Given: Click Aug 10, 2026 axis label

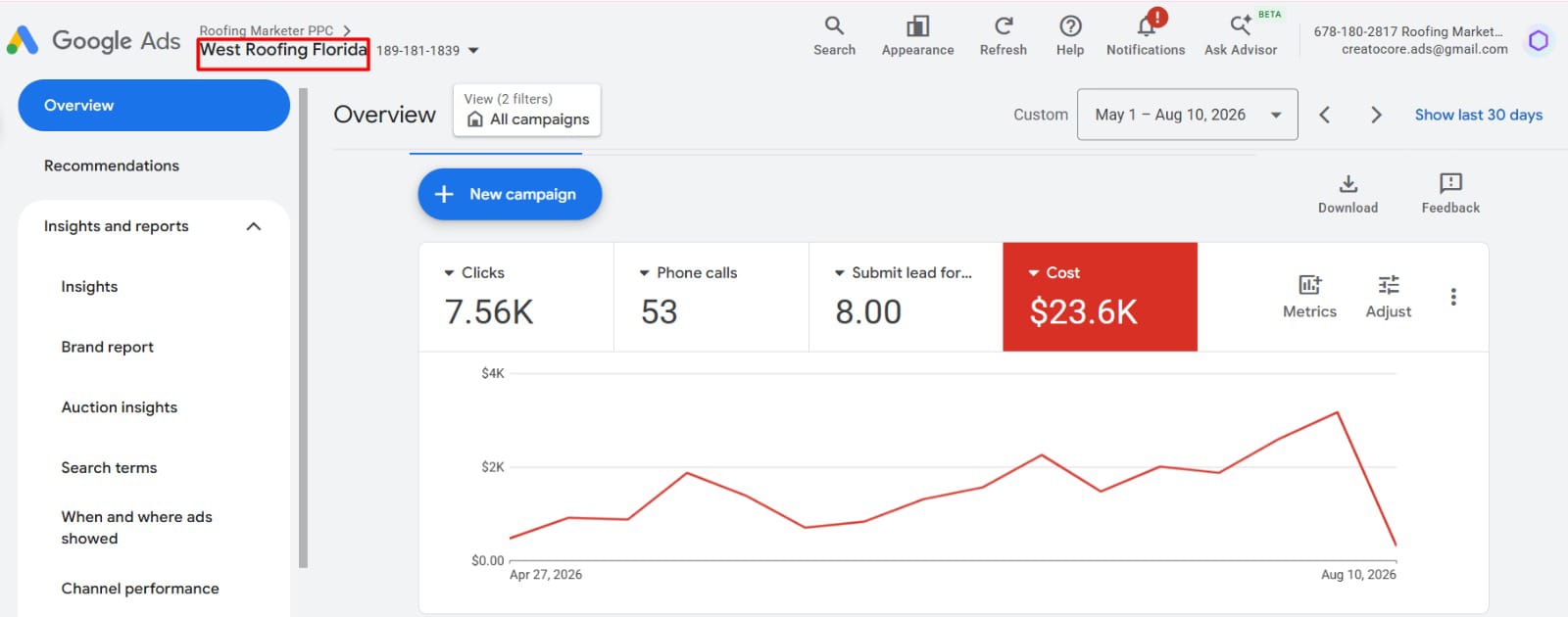Looking at the screenshot, I should [x=1358, y=575].
